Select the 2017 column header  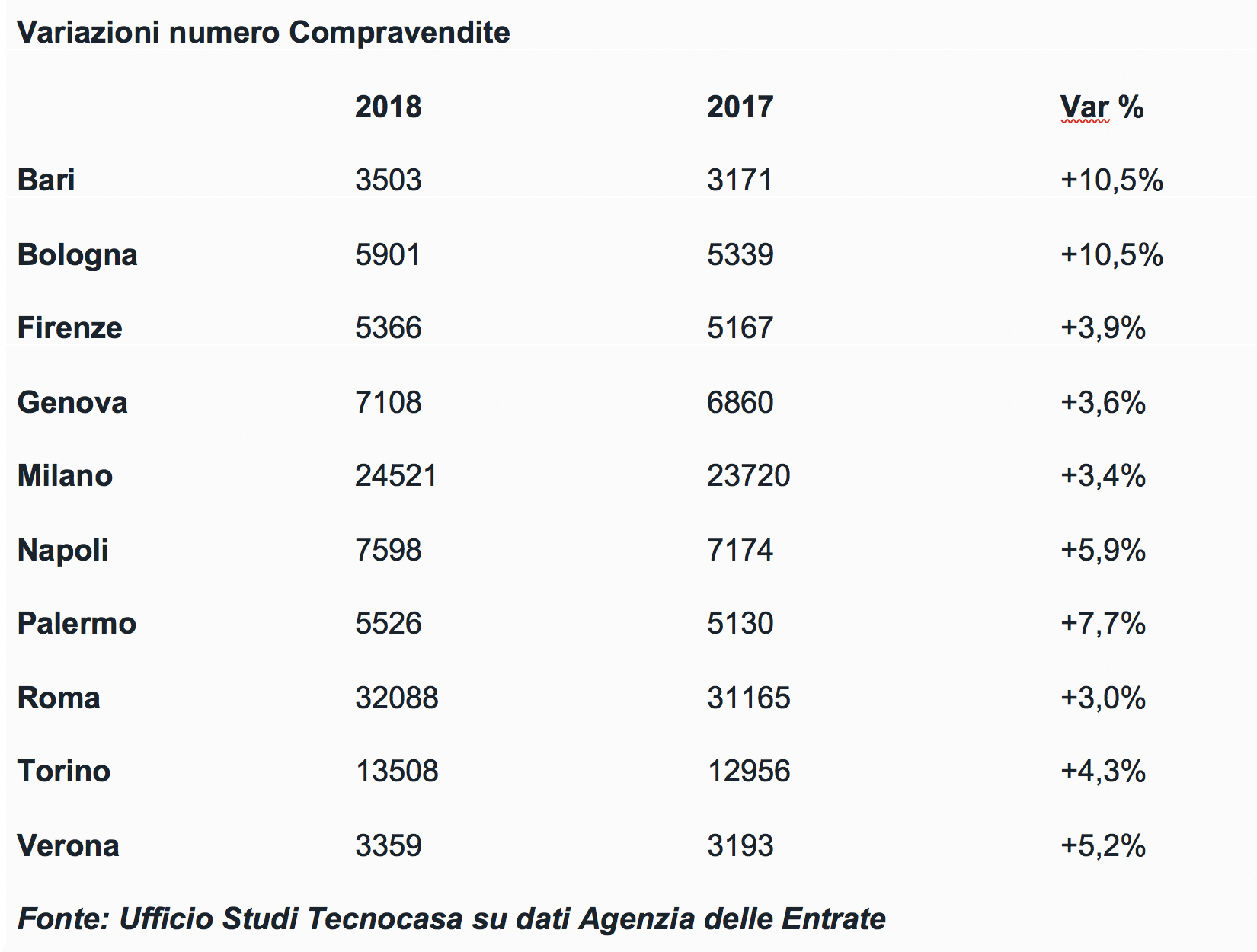[x=740, y=107]
